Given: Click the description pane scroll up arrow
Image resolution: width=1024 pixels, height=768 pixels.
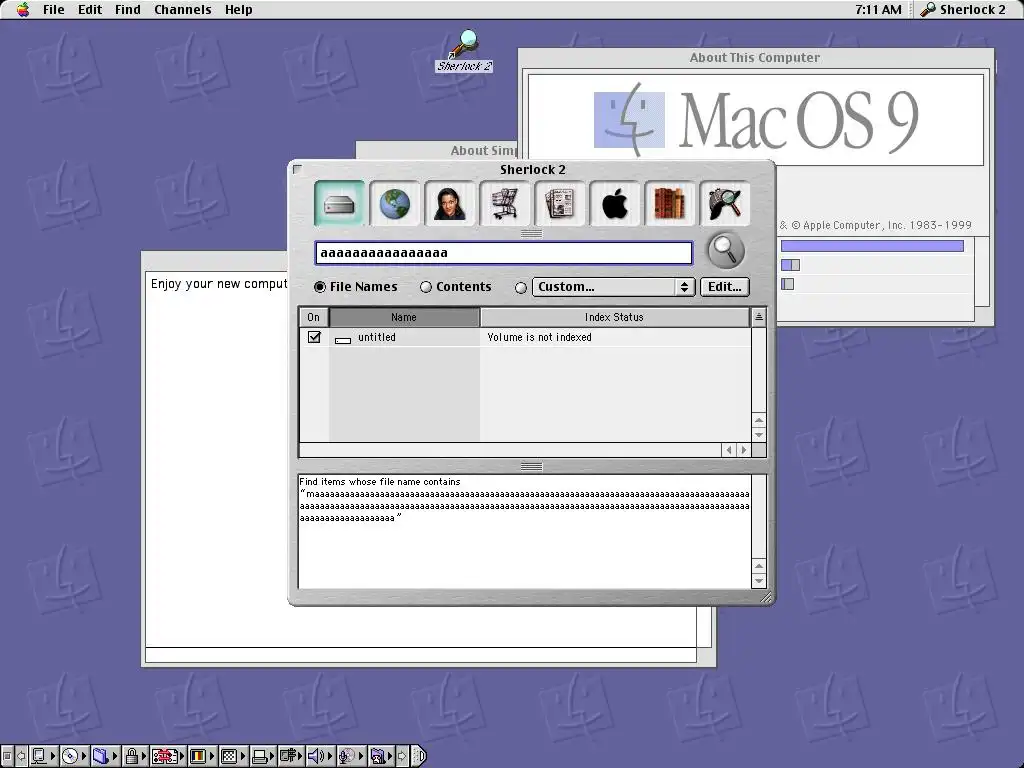Looking at the screenshot, I should 758,566.
